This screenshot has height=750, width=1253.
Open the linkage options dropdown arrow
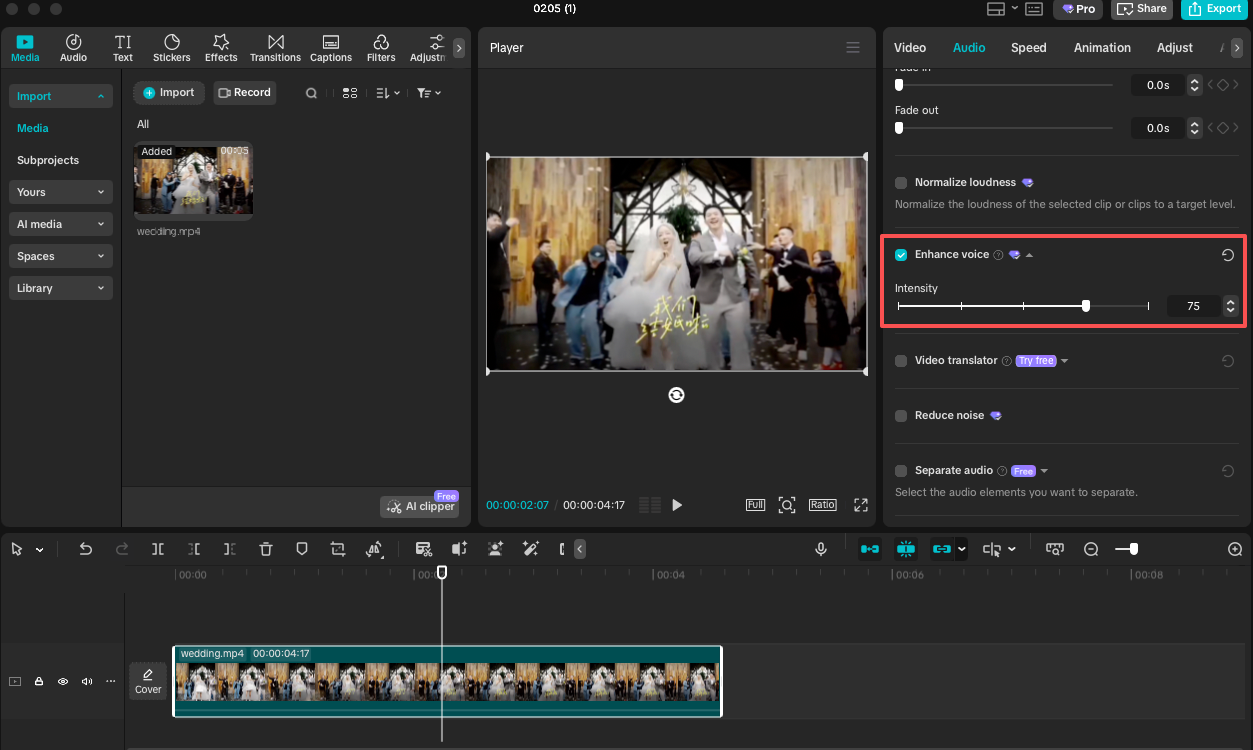click(962, 549)
